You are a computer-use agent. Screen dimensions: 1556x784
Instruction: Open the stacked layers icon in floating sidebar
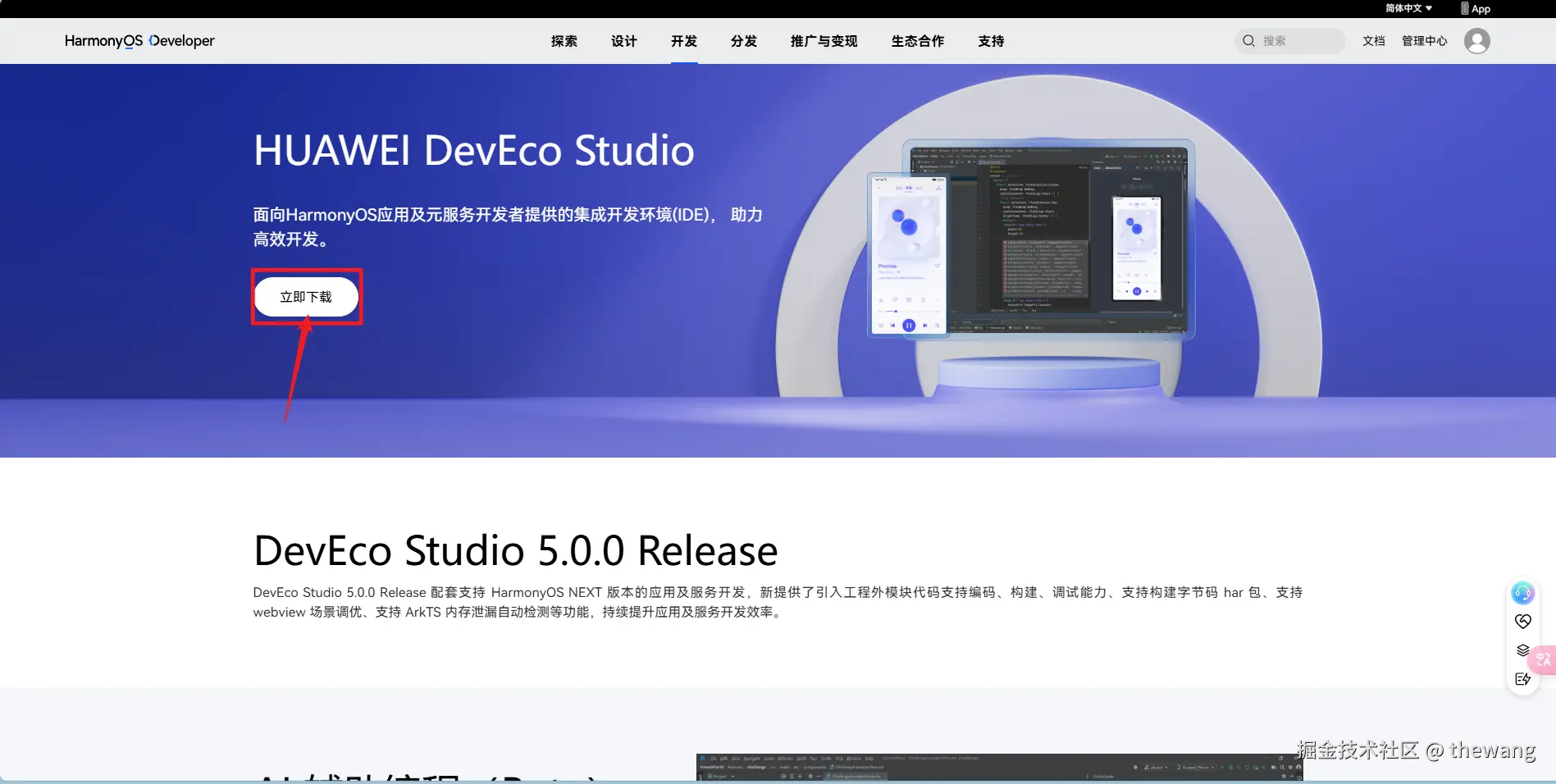[x=1522, y=650]
